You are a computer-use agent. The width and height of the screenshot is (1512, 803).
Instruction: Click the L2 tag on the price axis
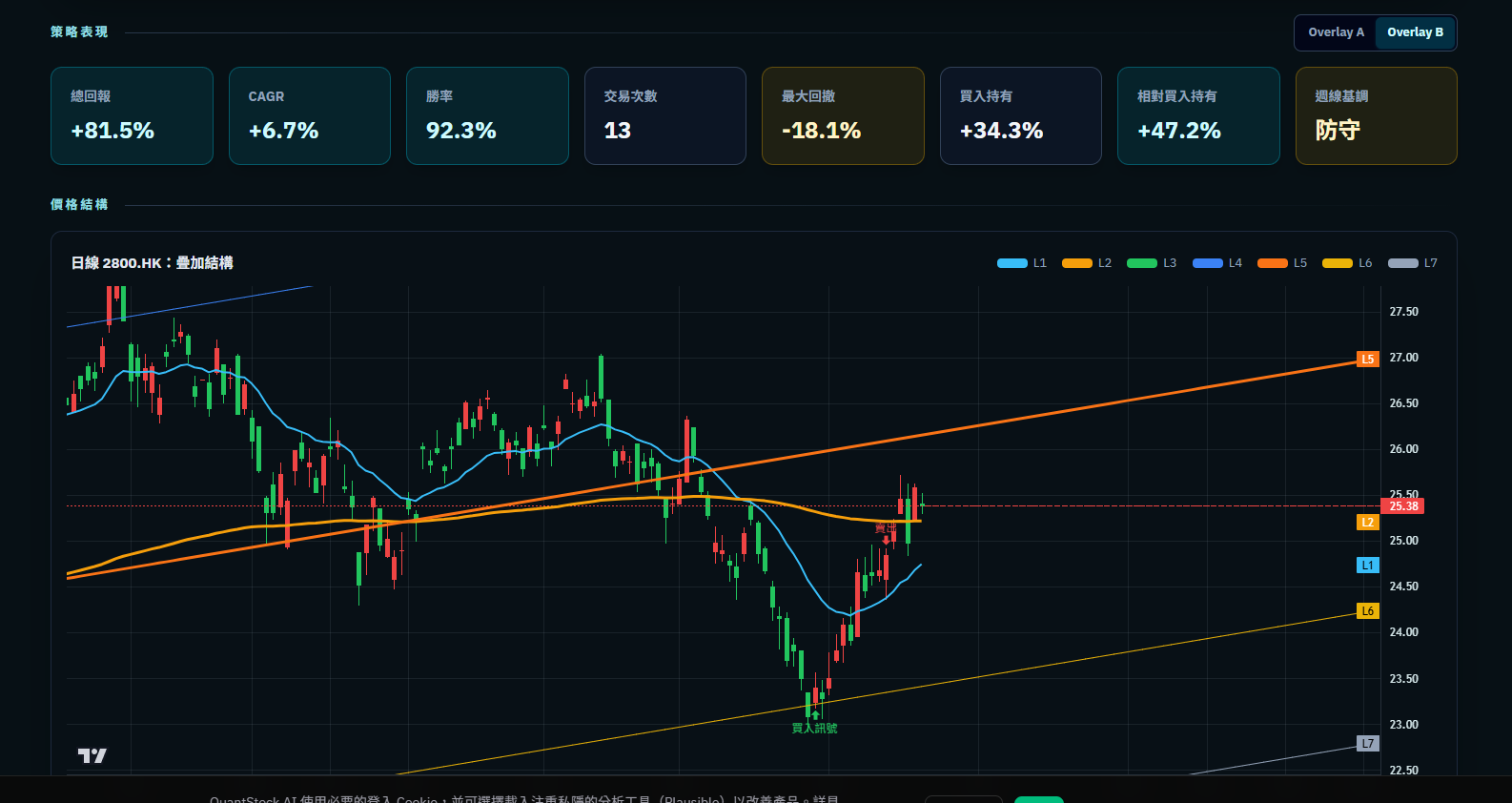(x=1368, y=523)
